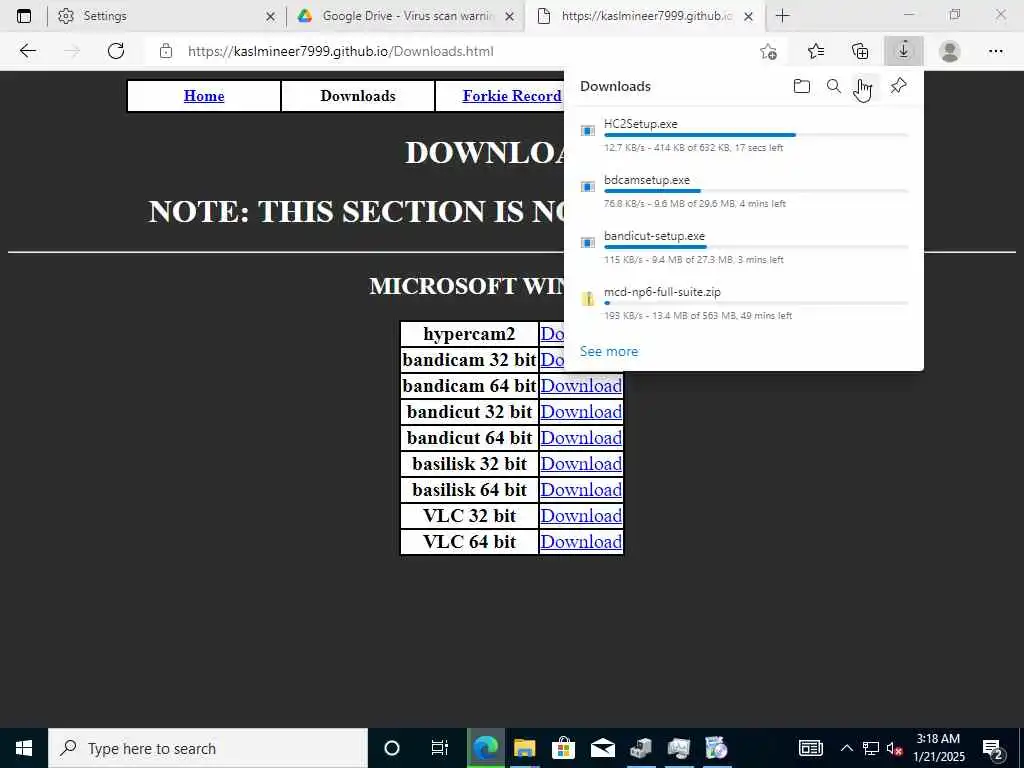
Task: Click the taskbar search box
Action: tap(208, 748)
